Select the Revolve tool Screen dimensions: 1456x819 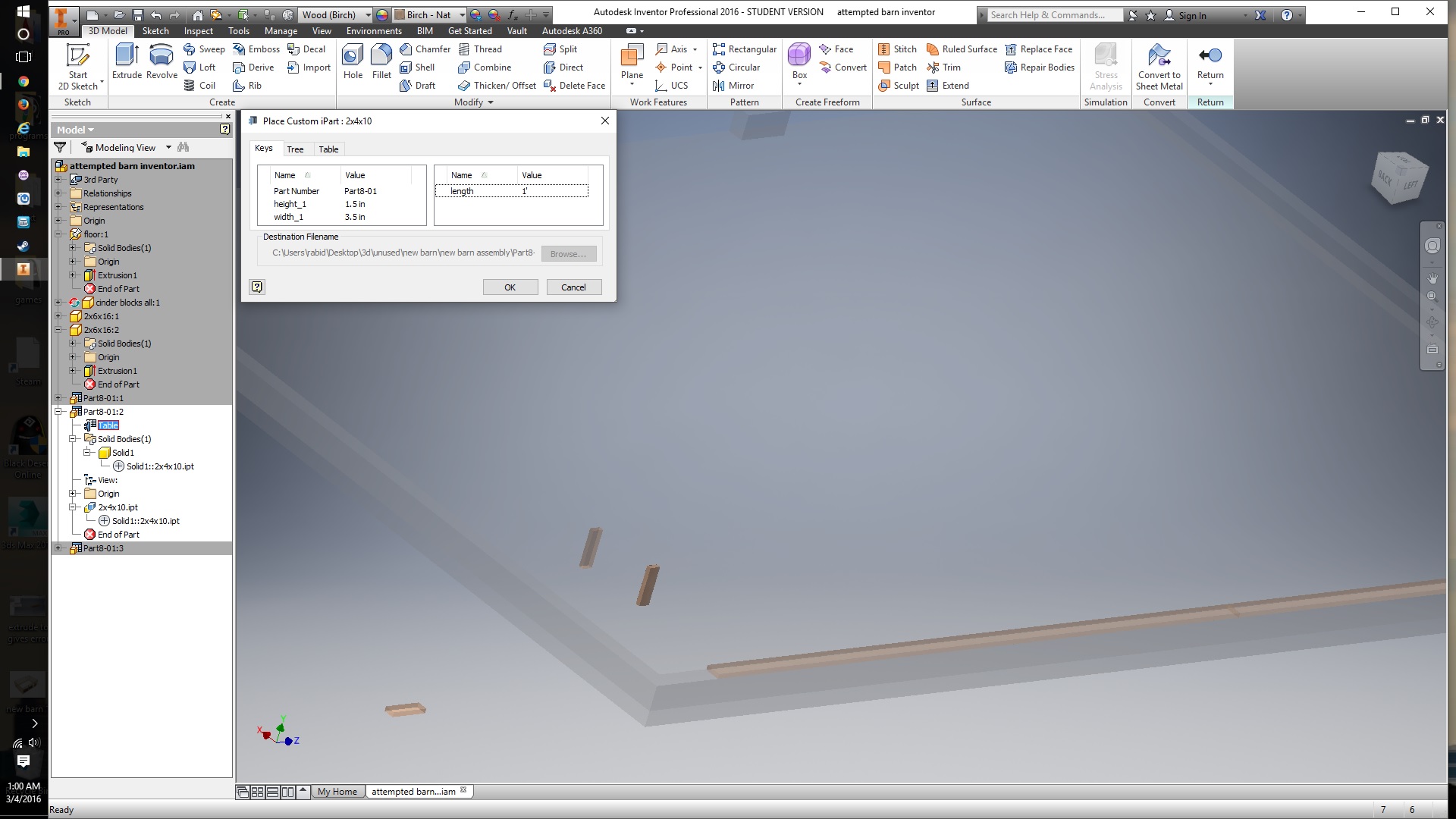pos(161,64)
